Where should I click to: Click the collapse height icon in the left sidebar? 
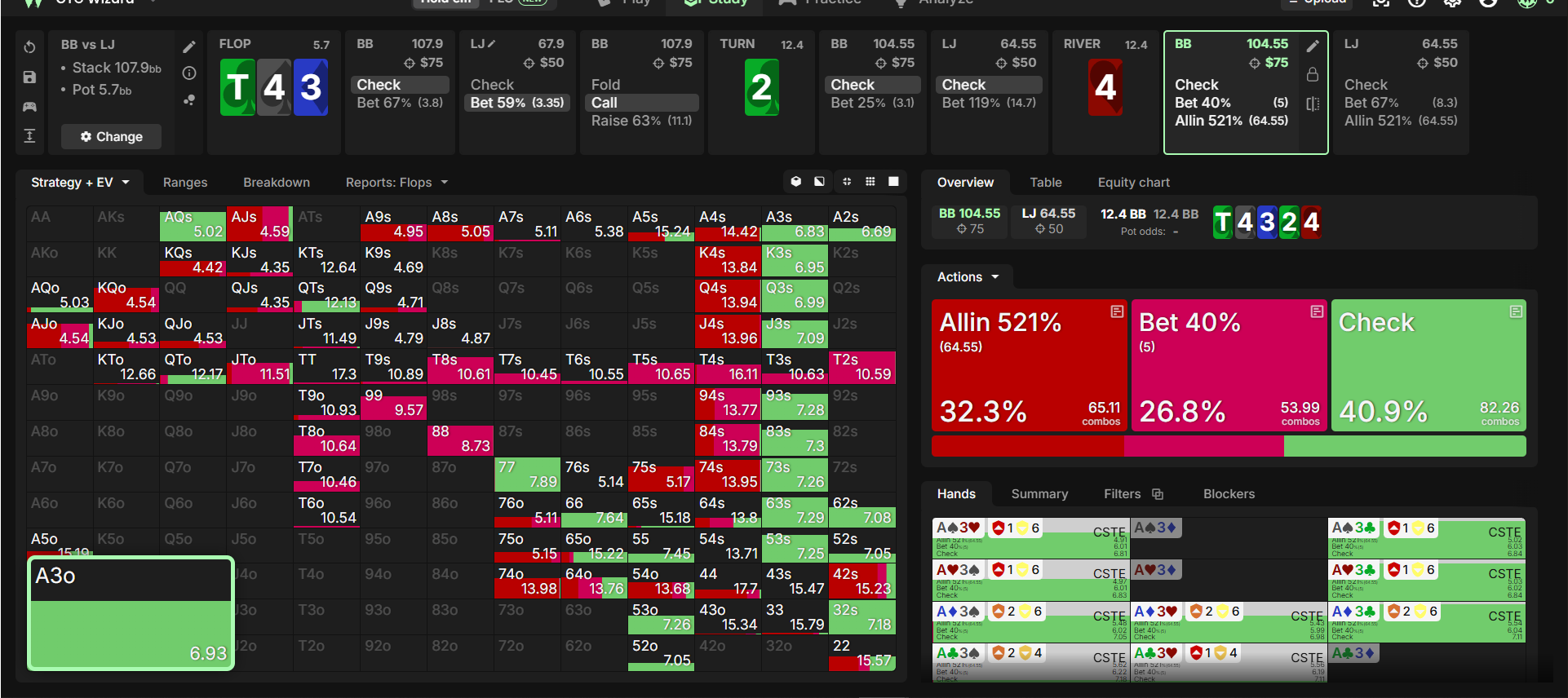tap(29, 135)
